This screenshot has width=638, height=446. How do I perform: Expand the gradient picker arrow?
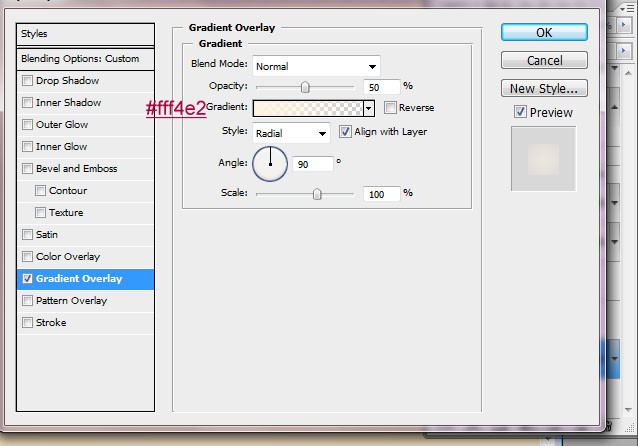[369, 108]
